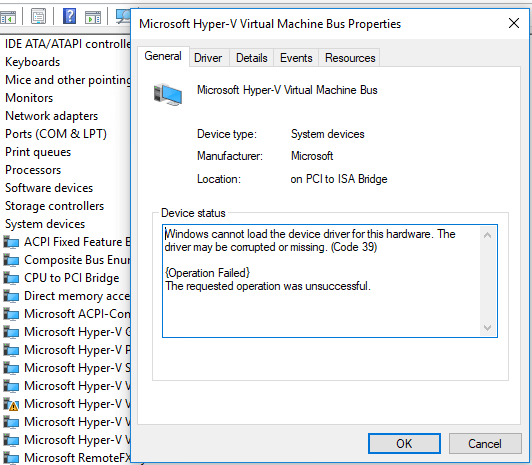532x465 pixels.
Task: Confirm the dialog with OK
Action: (404, 443)
